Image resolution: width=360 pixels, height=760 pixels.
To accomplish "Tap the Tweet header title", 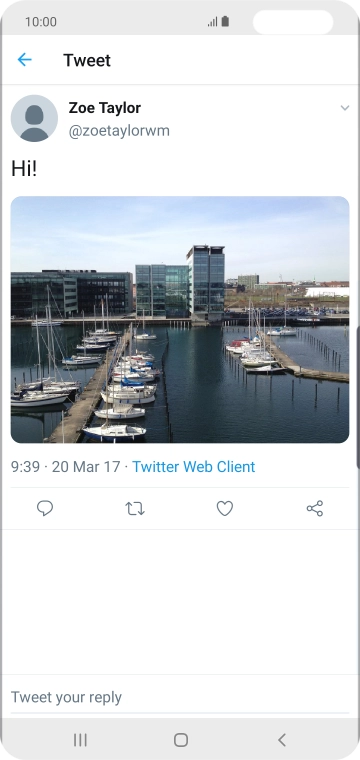I will pos(87,60).
